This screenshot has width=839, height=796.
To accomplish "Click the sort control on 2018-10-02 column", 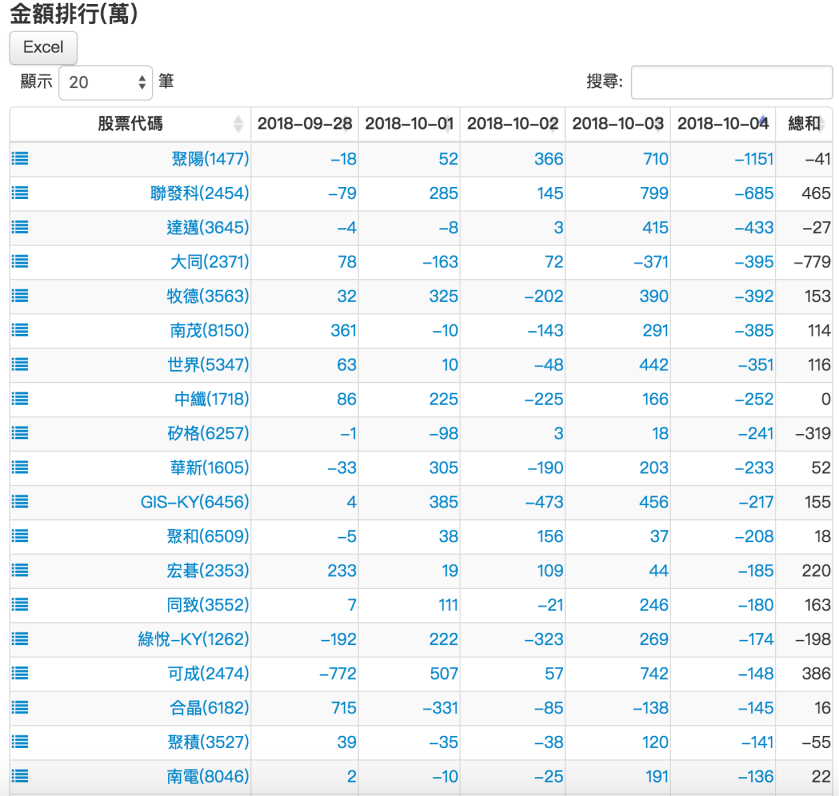I will (510, 124).
